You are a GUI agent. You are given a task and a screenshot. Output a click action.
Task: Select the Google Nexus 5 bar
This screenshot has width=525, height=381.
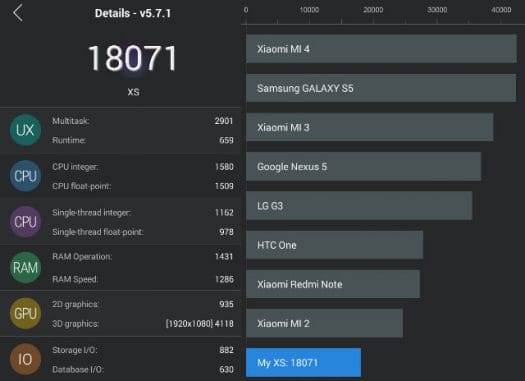(x=364, y=166)
